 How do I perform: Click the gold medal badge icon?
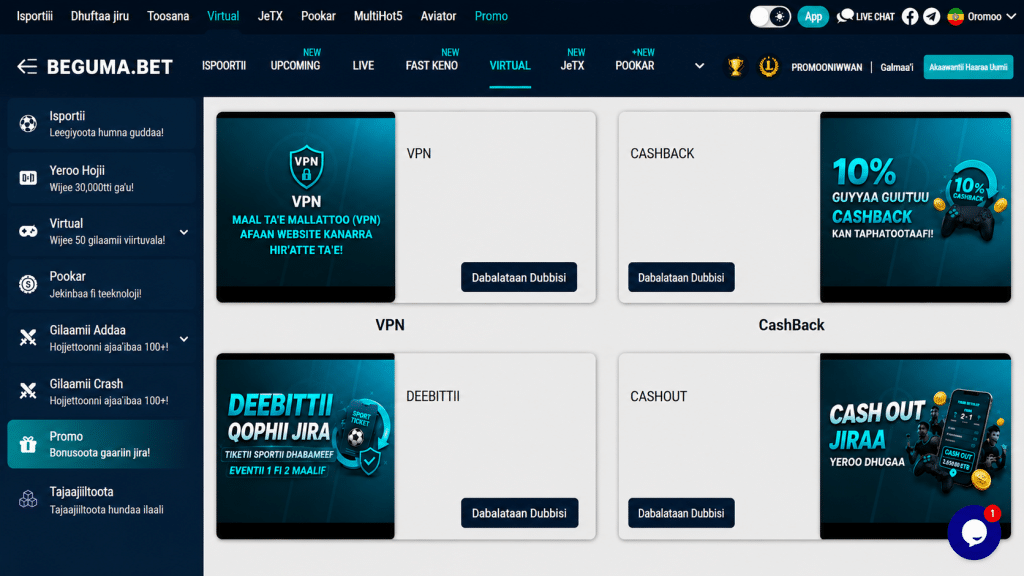(769, 67)
